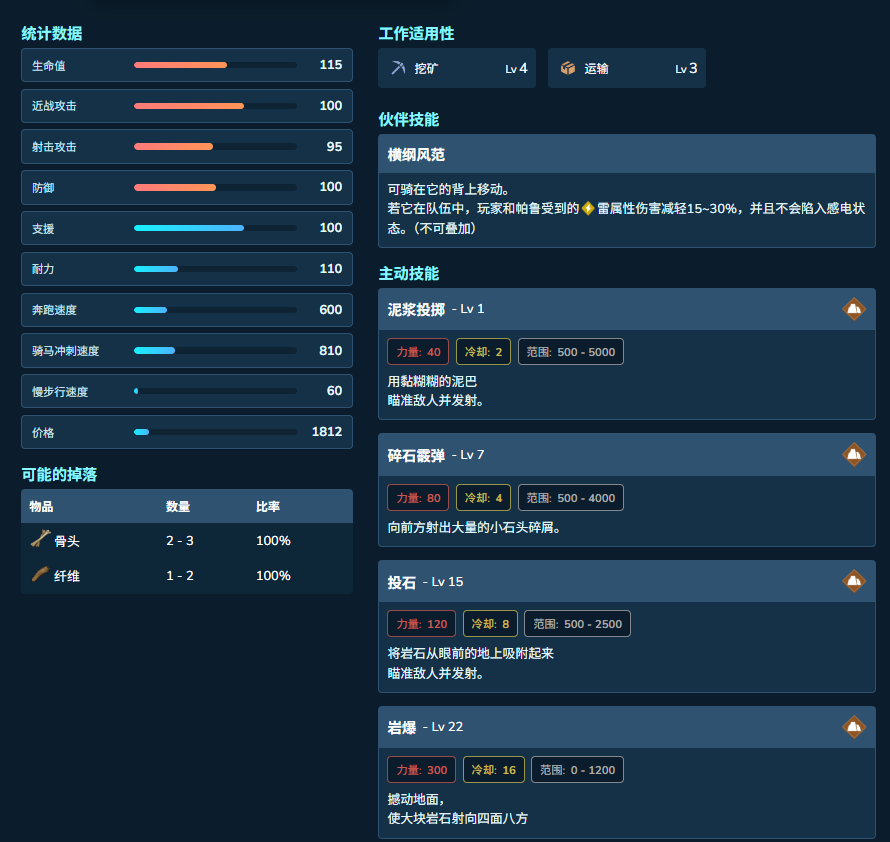Open the 投石 skill title
The height and width of the screenshot is (842, 890).
pyautogui.click(x=402, y=583)
